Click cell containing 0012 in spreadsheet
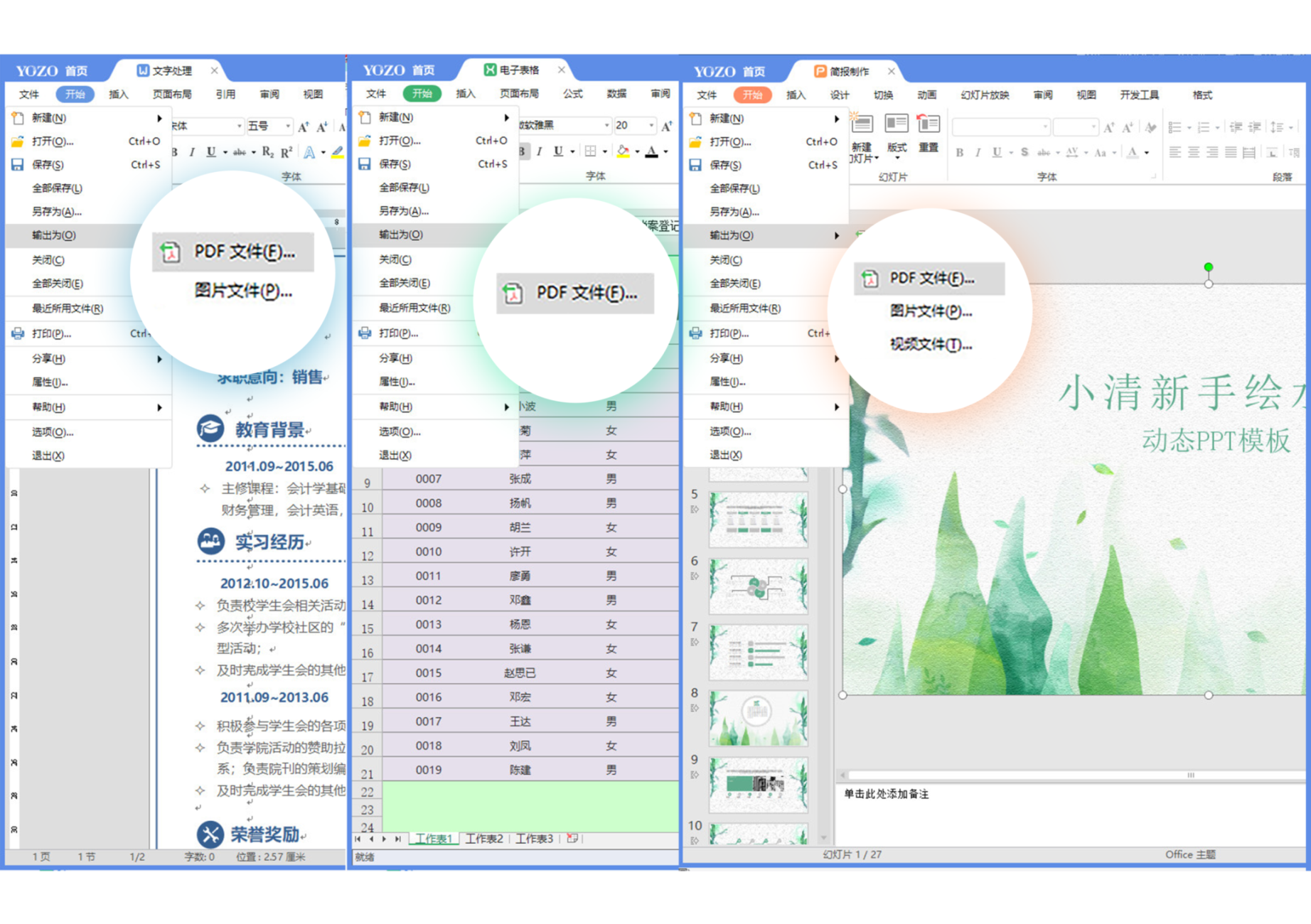This screenshot has width=1311, height=924. pos(429,600)
